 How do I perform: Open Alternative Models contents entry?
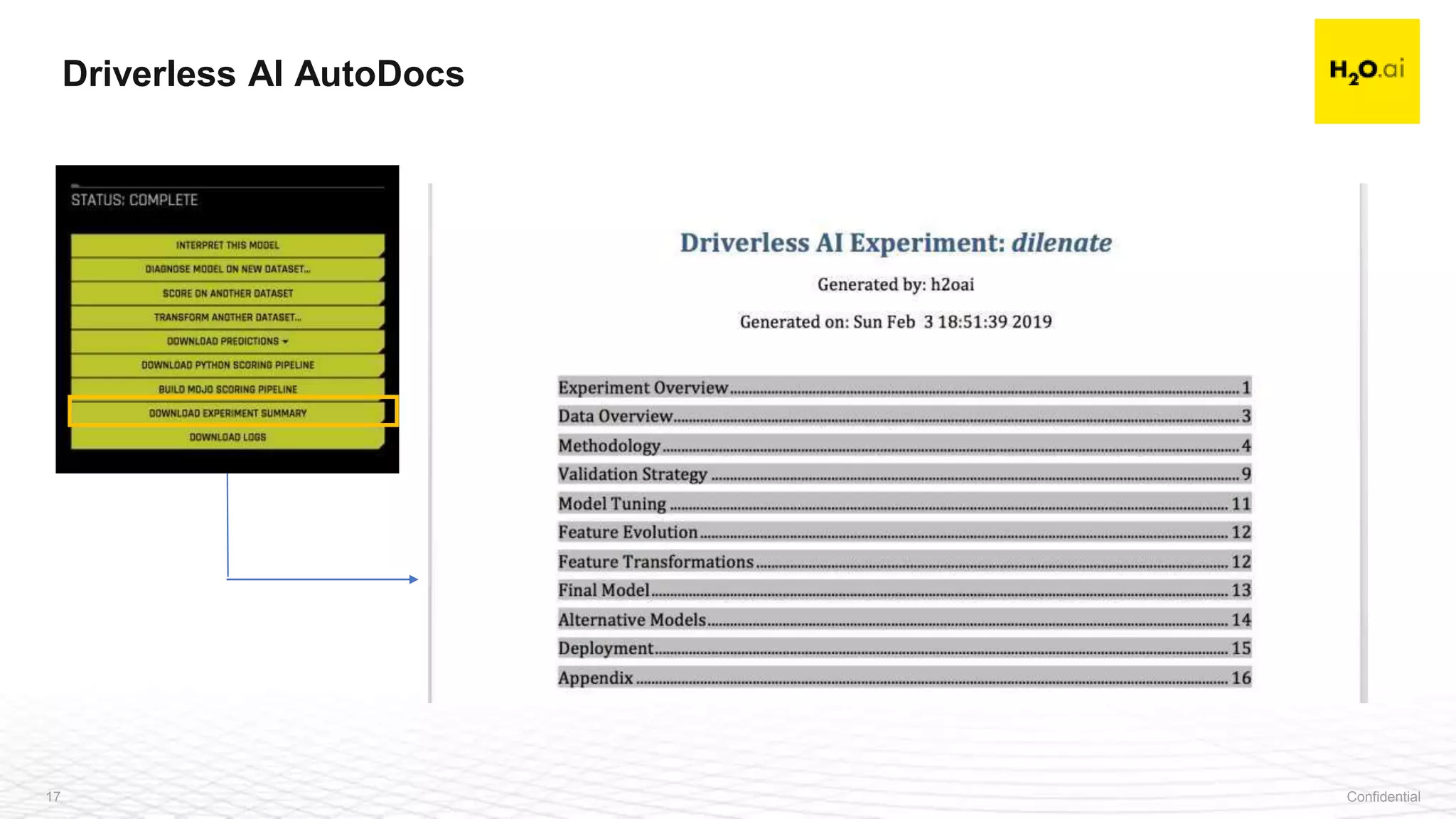(904, 620)
